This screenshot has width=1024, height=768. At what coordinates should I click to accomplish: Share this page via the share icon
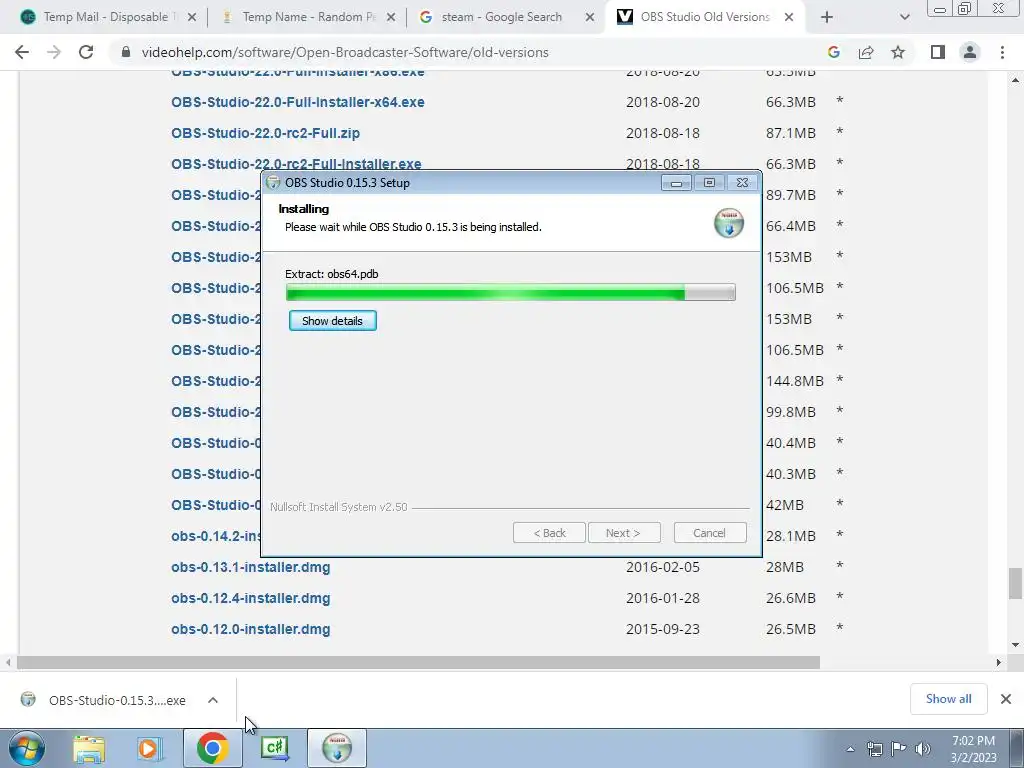866,52
